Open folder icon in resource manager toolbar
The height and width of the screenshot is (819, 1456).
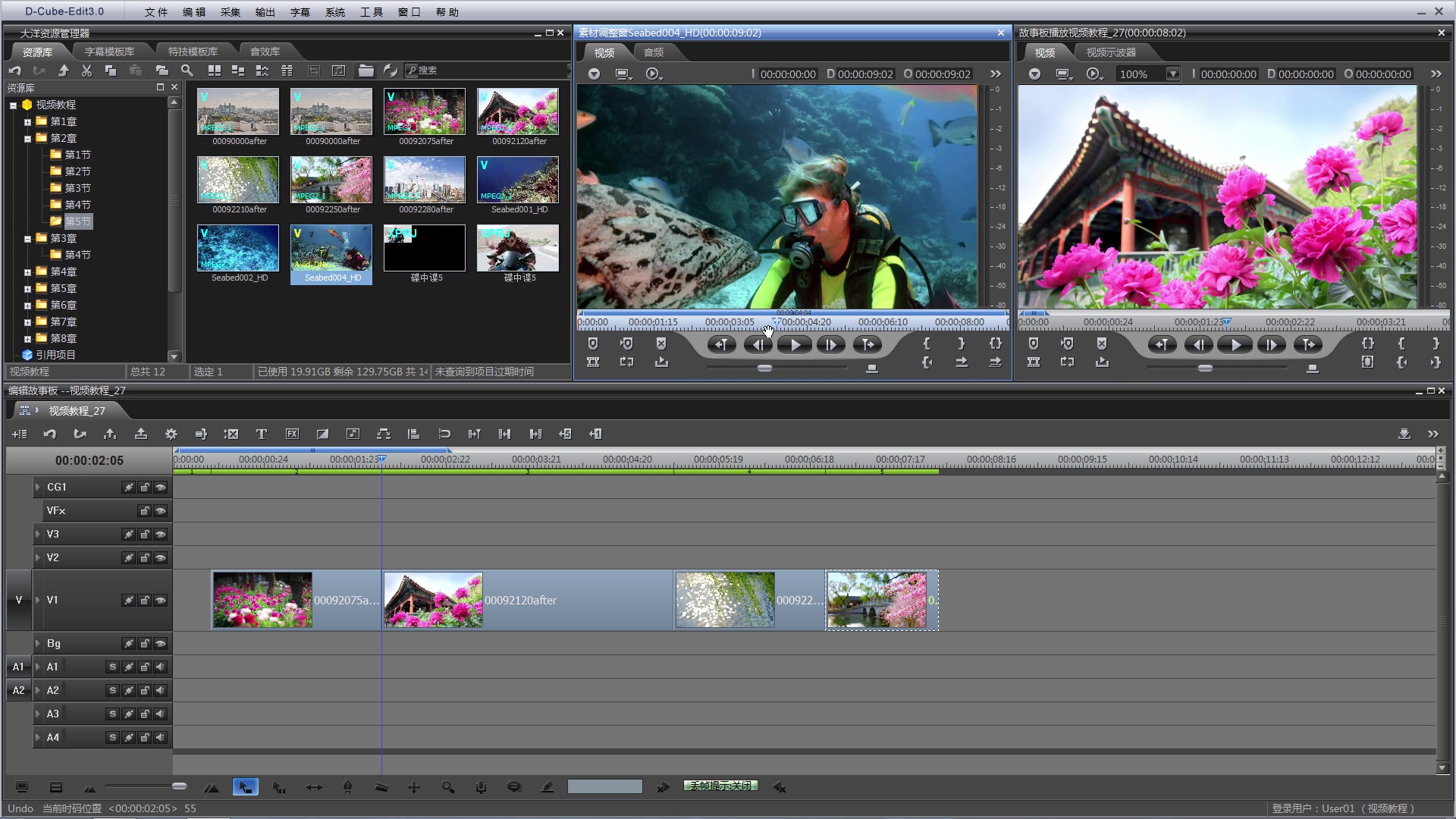pos(366,71)
